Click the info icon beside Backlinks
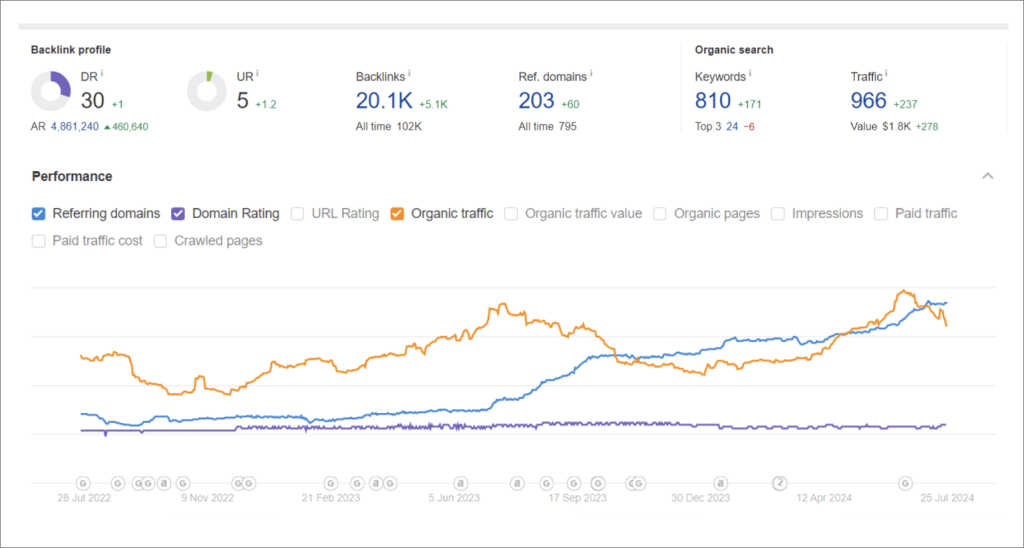Screen dimensions: 1024x548 (x=411, y=73)
